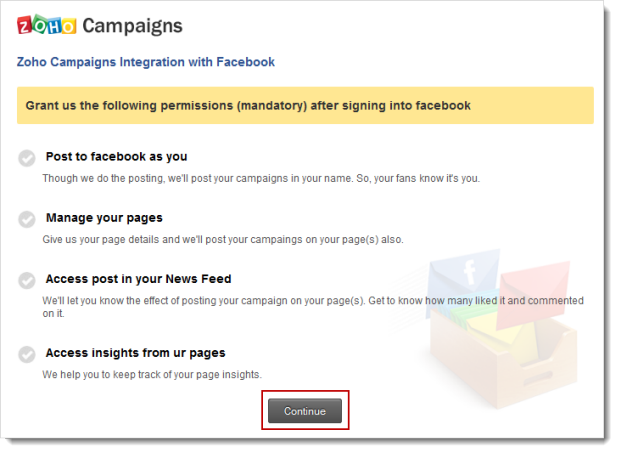Toggle the checkmark beside Manage your pages
The image size is (617, 451).
(27, 219)
